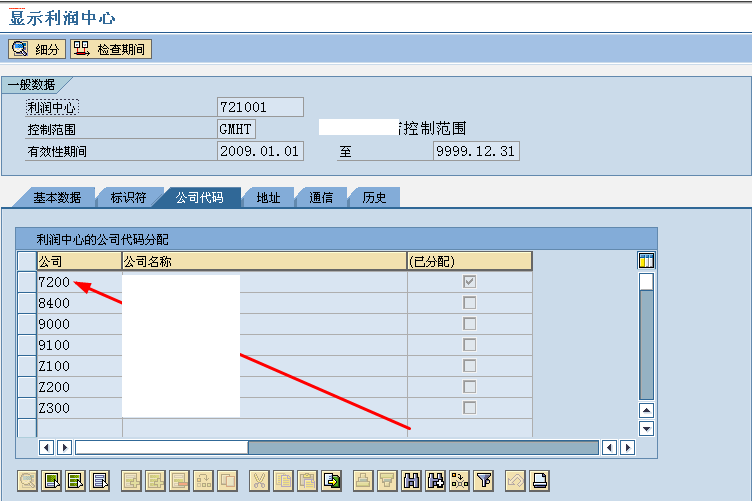
Task: Open the table column settings icon
Action: point(646,261)
